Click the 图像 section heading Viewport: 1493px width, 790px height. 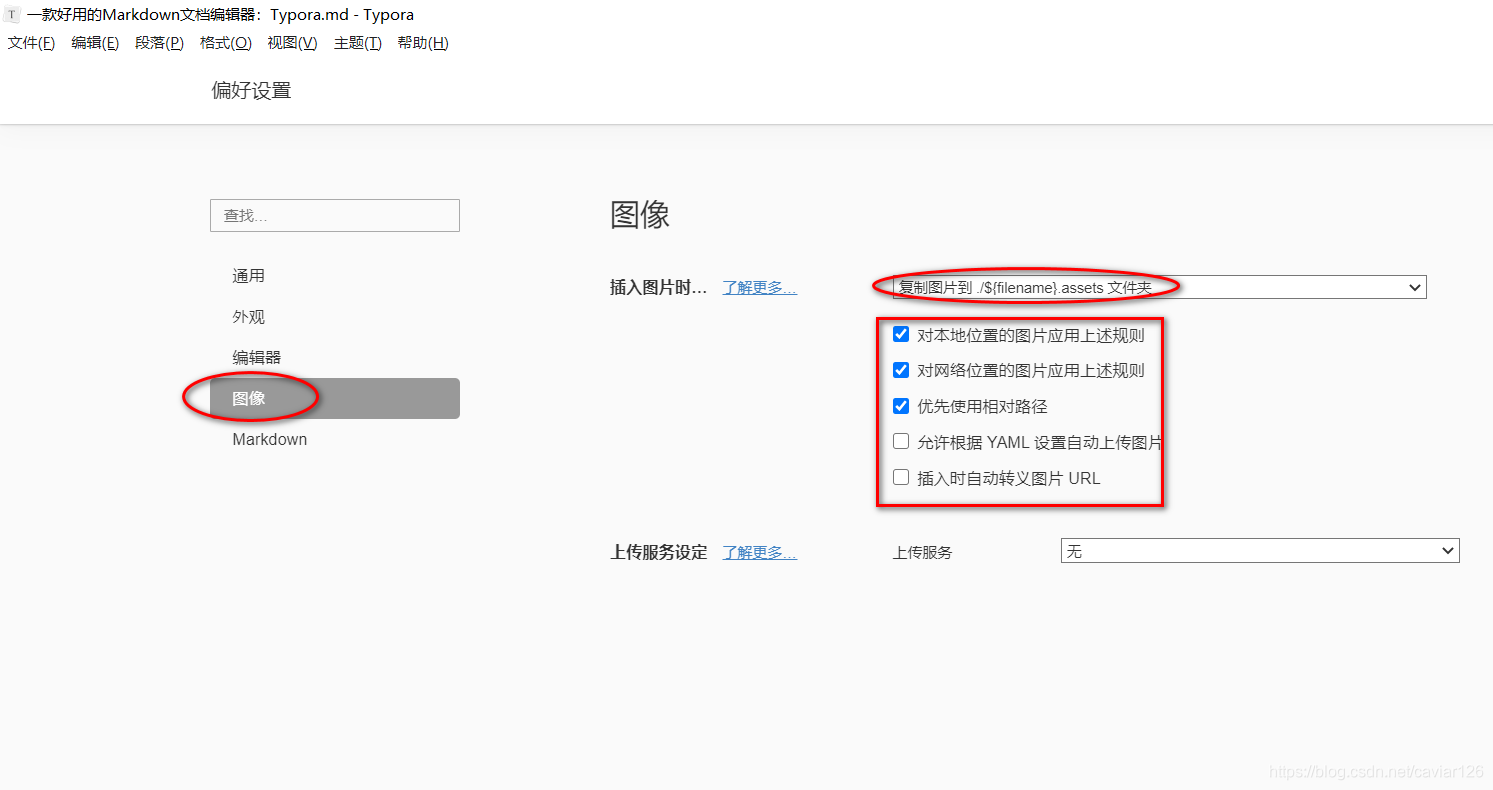click(640, 214)
